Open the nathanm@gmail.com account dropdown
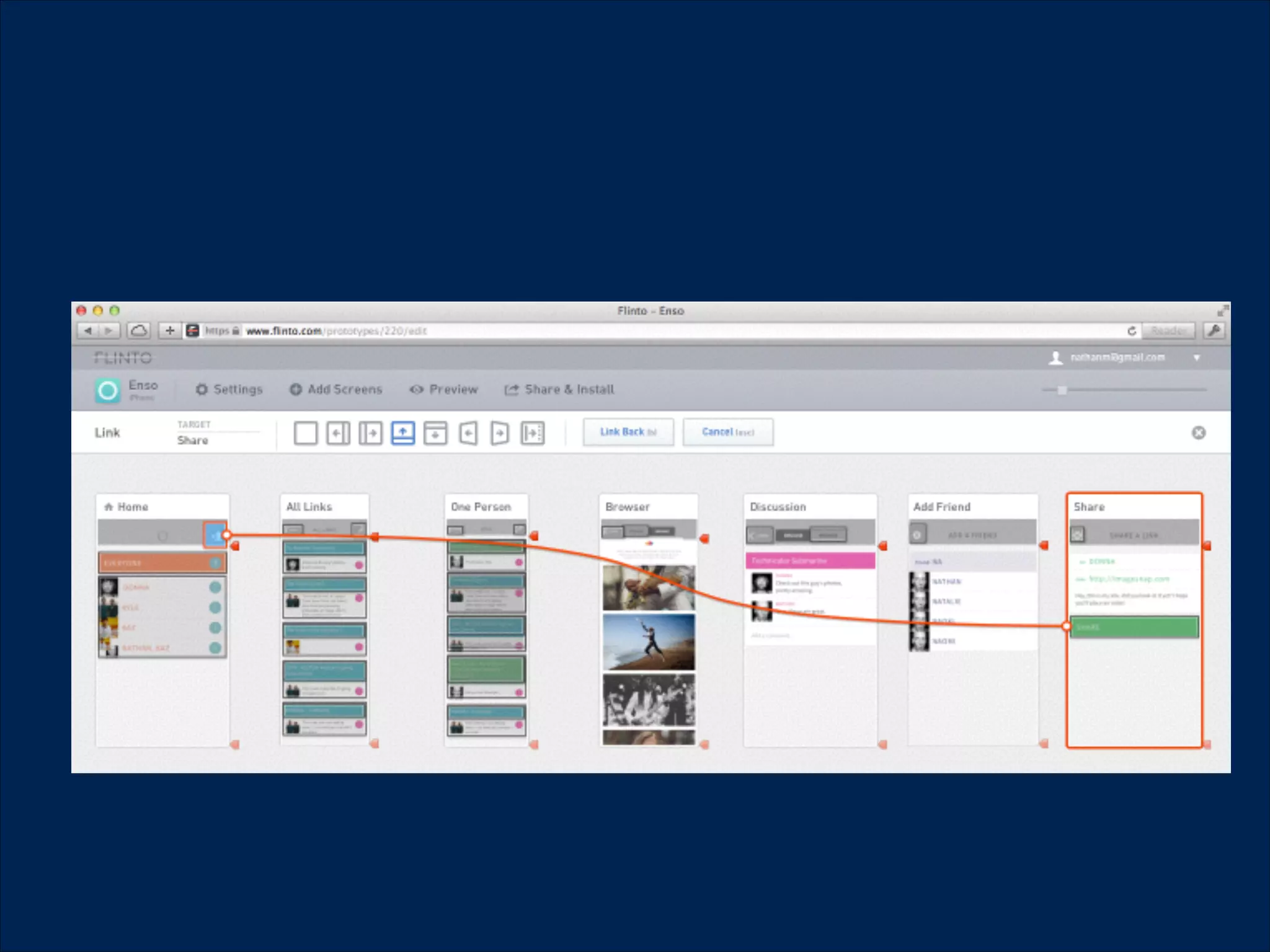Image resolution: width=1270 pixels, height=952 pixels. (1196, 358)
